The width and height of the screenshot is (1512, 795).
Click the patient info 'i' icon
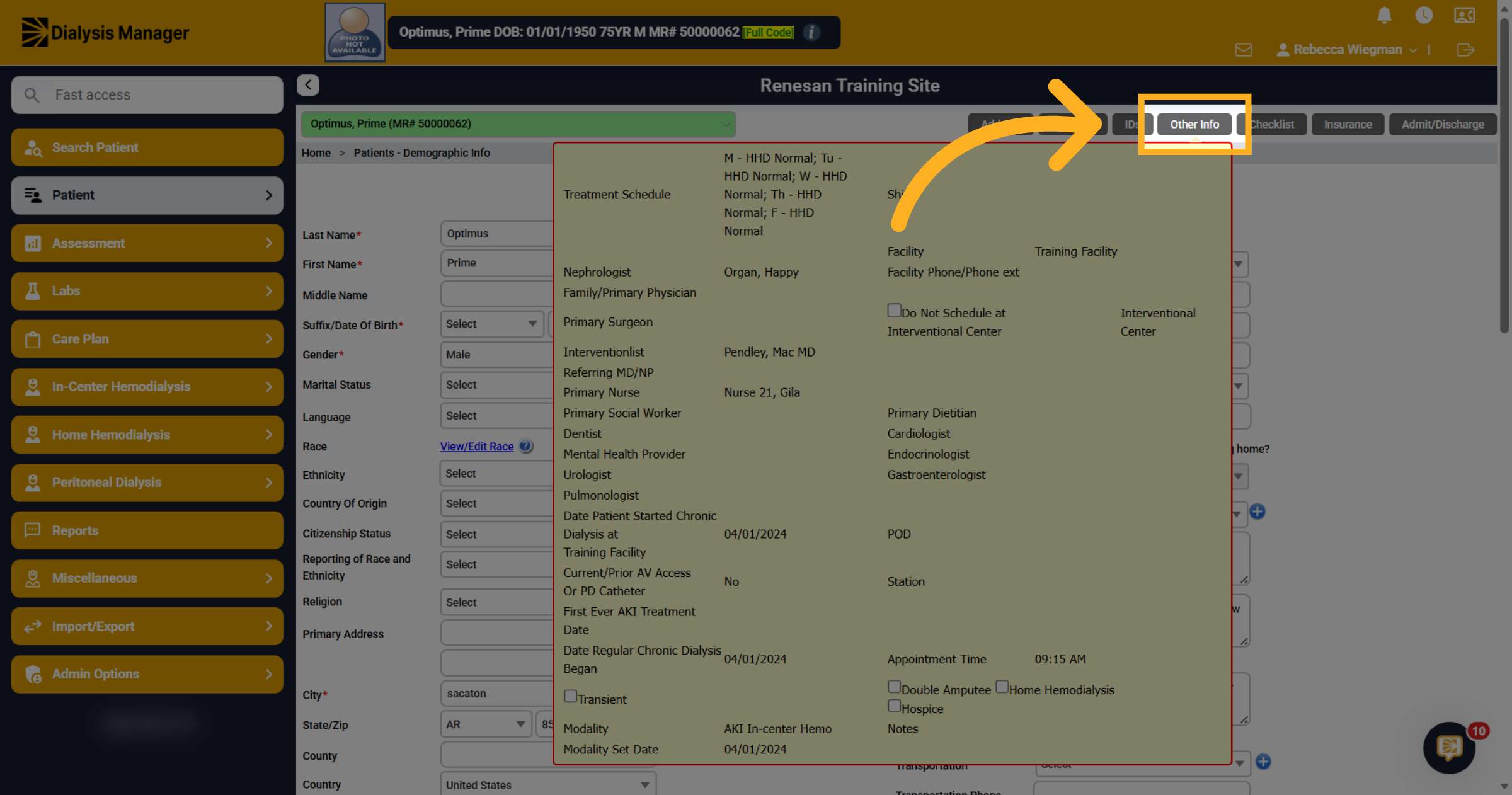[811, 32]
